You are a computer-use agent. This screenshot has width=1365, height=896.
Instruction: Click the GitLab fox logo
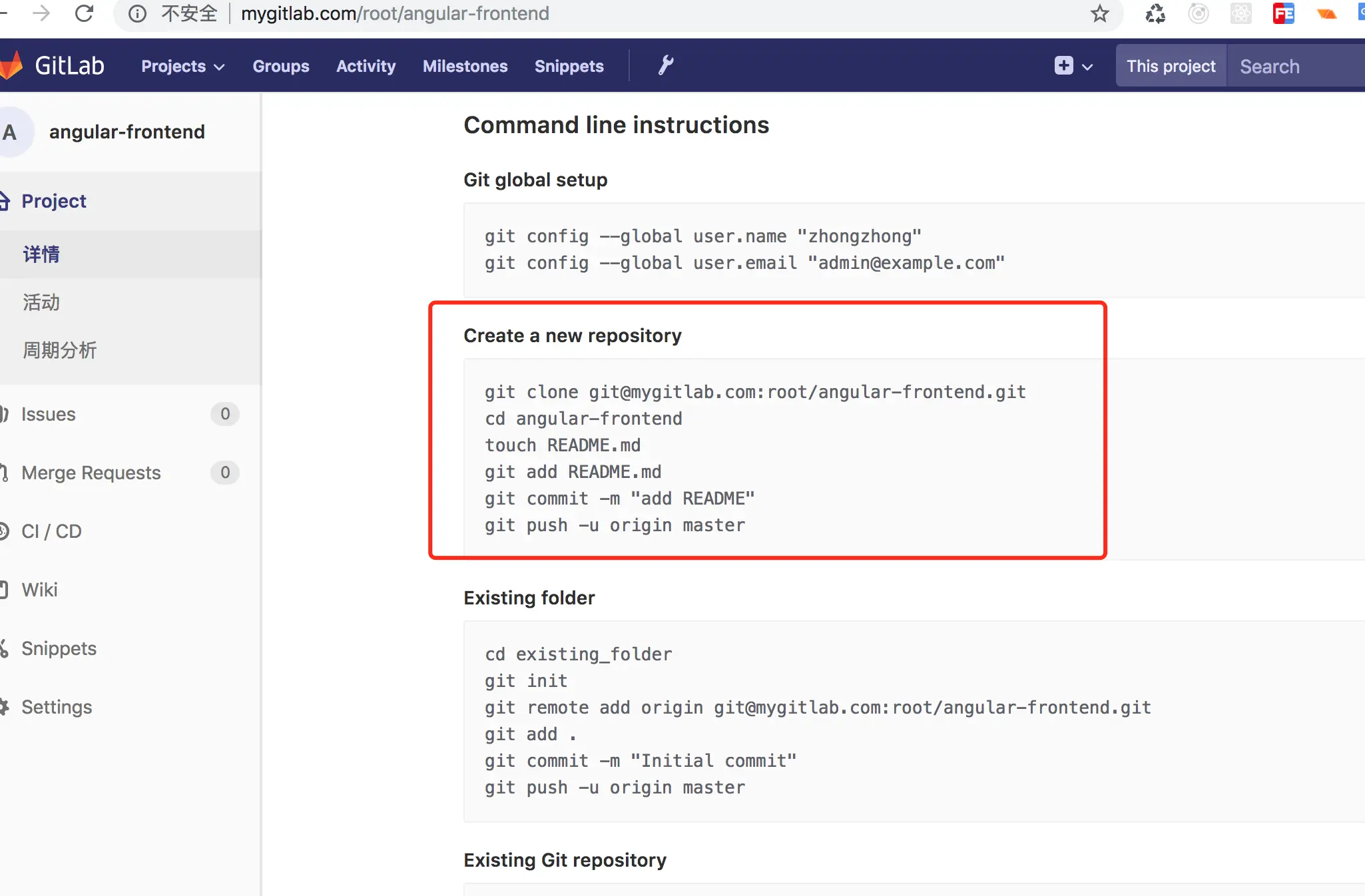(12, 65)
